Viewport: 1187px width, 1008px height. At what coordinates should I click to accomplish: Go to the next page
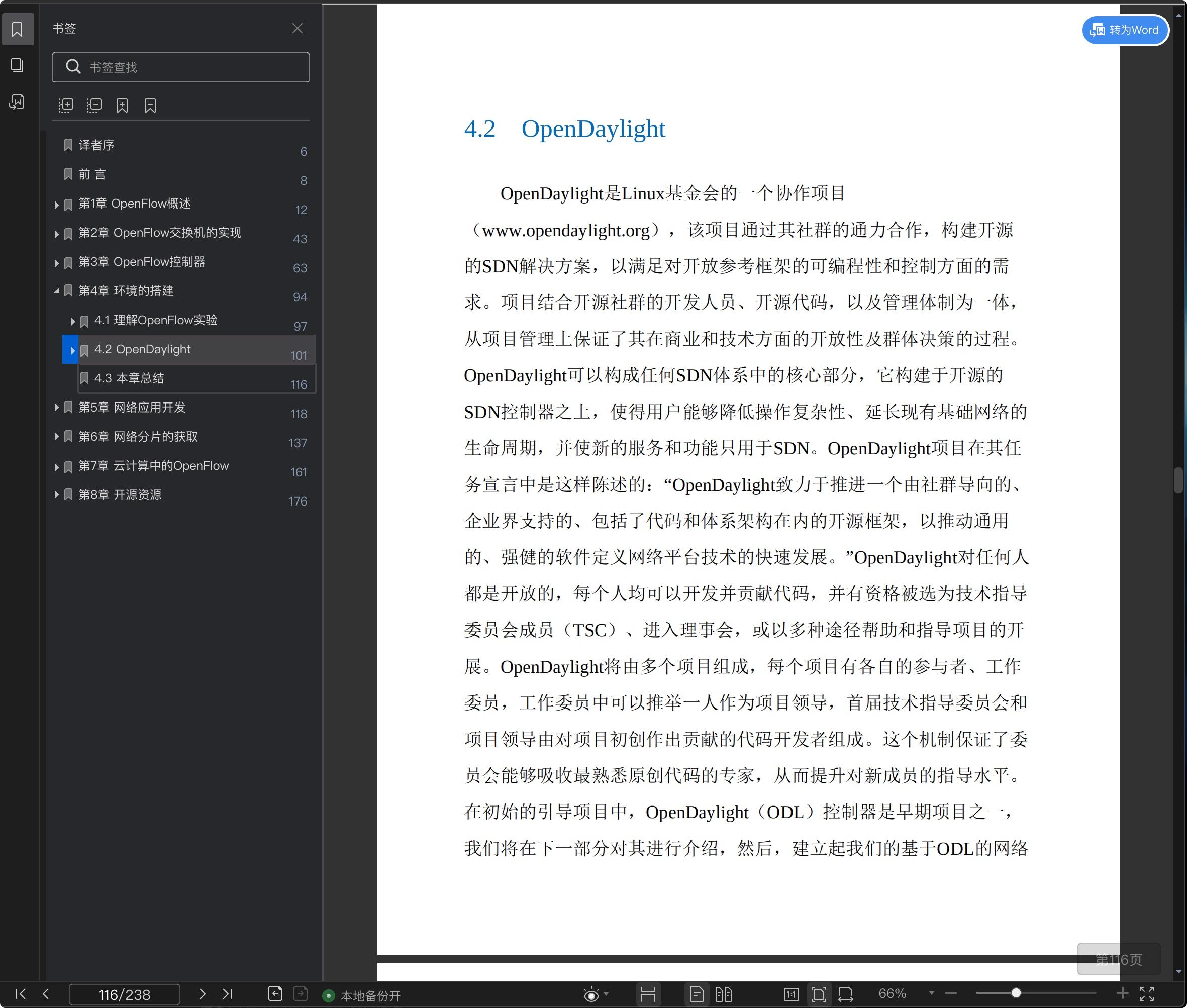(x=202, y=994)
